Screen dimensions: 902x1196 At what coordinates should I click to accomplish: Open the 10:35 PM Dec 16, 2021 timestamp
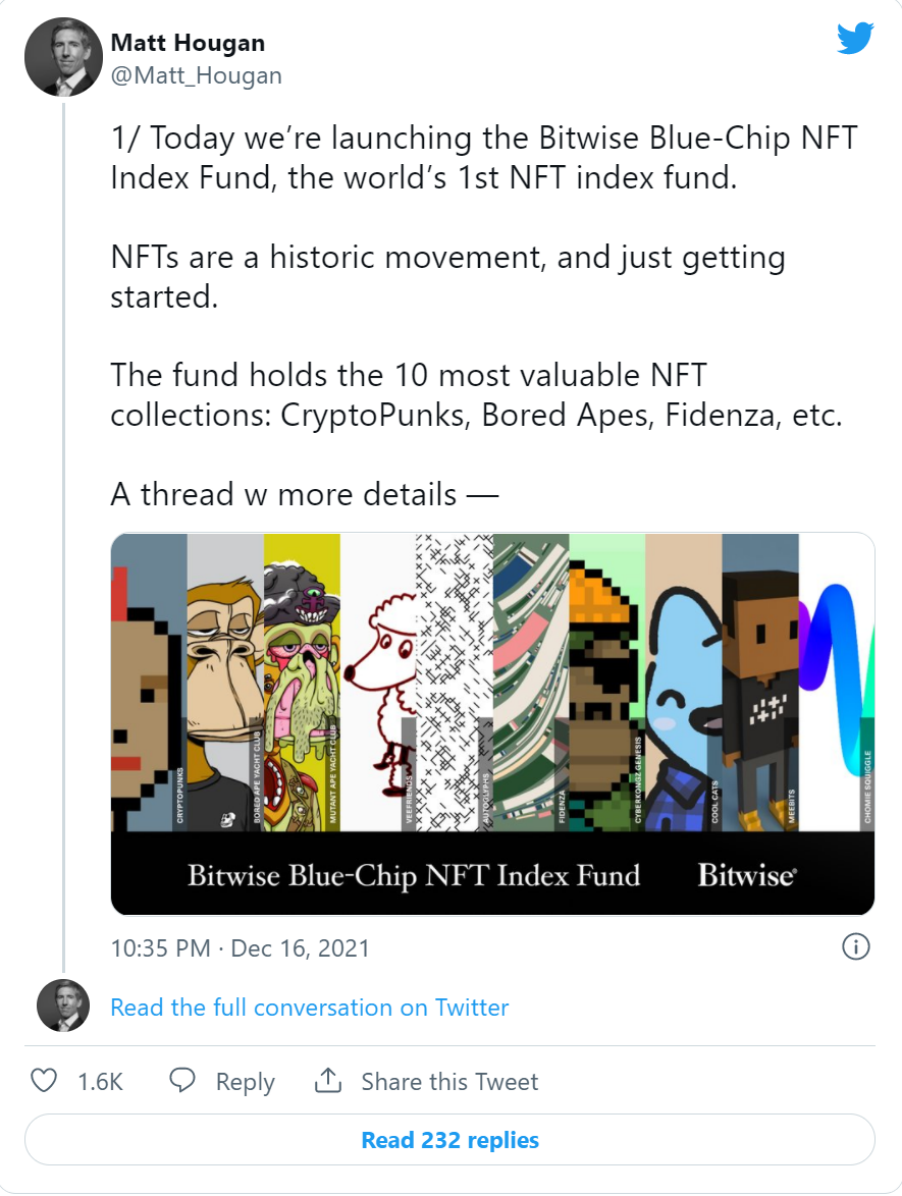coord(240,948)
